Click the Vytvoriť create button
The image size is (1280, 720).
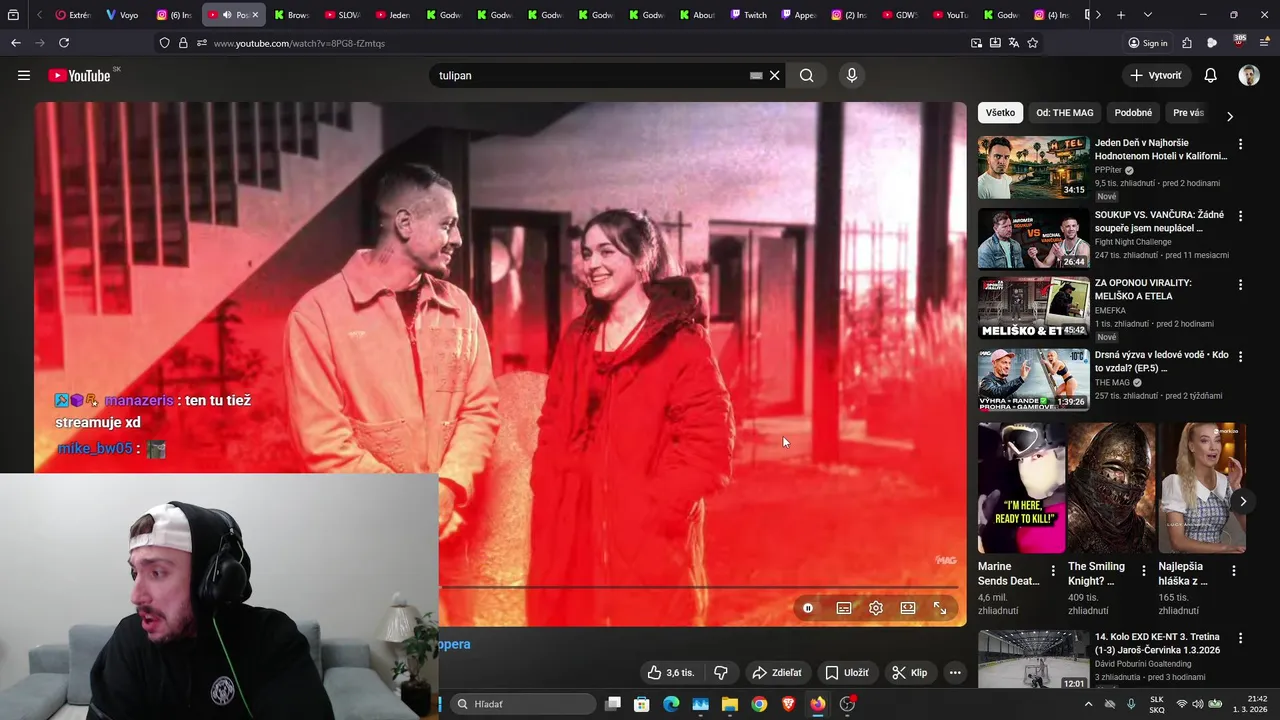[x=1156, y=75]
